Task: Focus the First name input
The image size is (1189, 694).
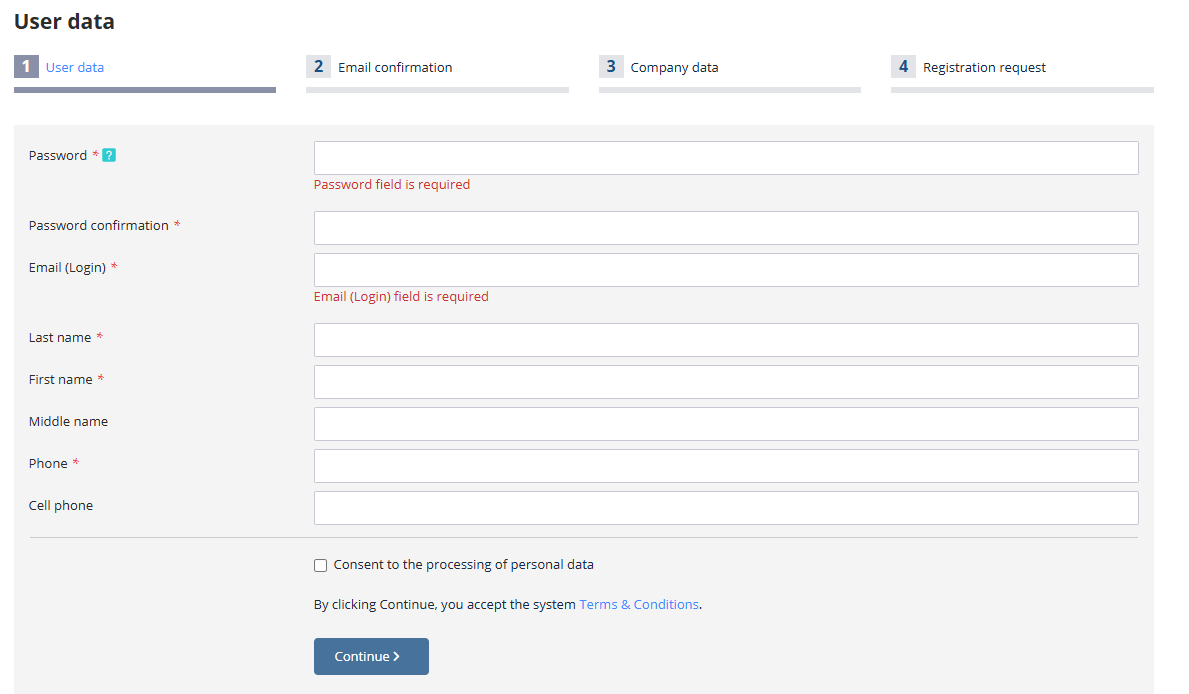Action: [x=726, y=382]
